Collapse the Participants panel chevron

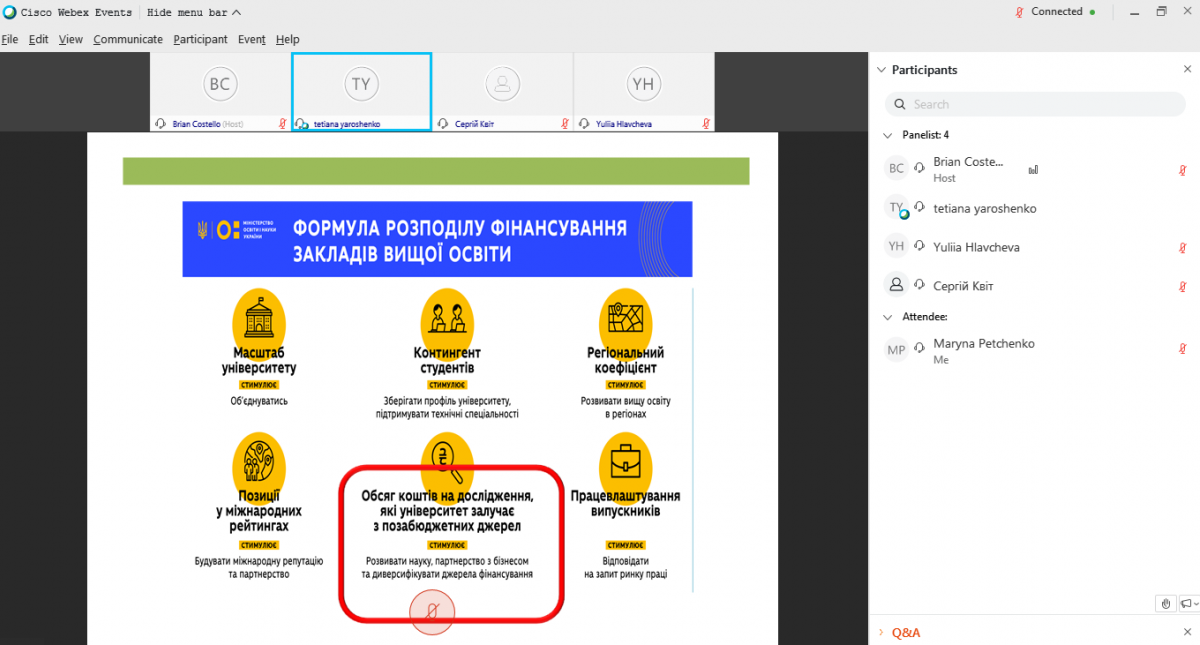881,70
